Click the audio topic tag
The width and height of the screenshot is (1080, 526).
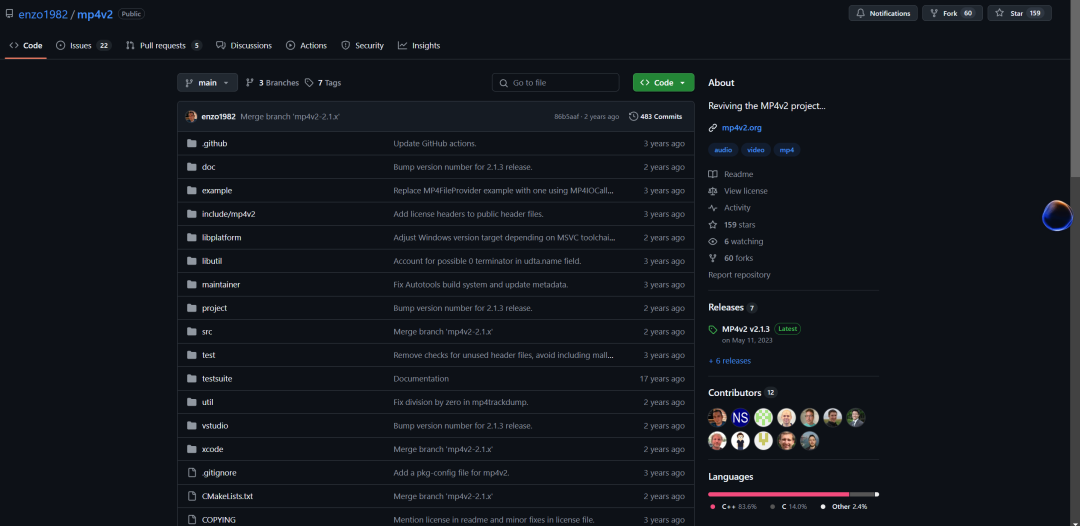723,150
